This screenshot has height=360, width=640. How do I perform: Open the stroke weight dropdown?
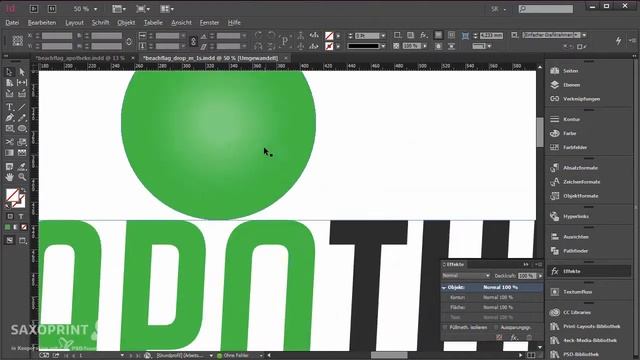click(x=383, y=36)
